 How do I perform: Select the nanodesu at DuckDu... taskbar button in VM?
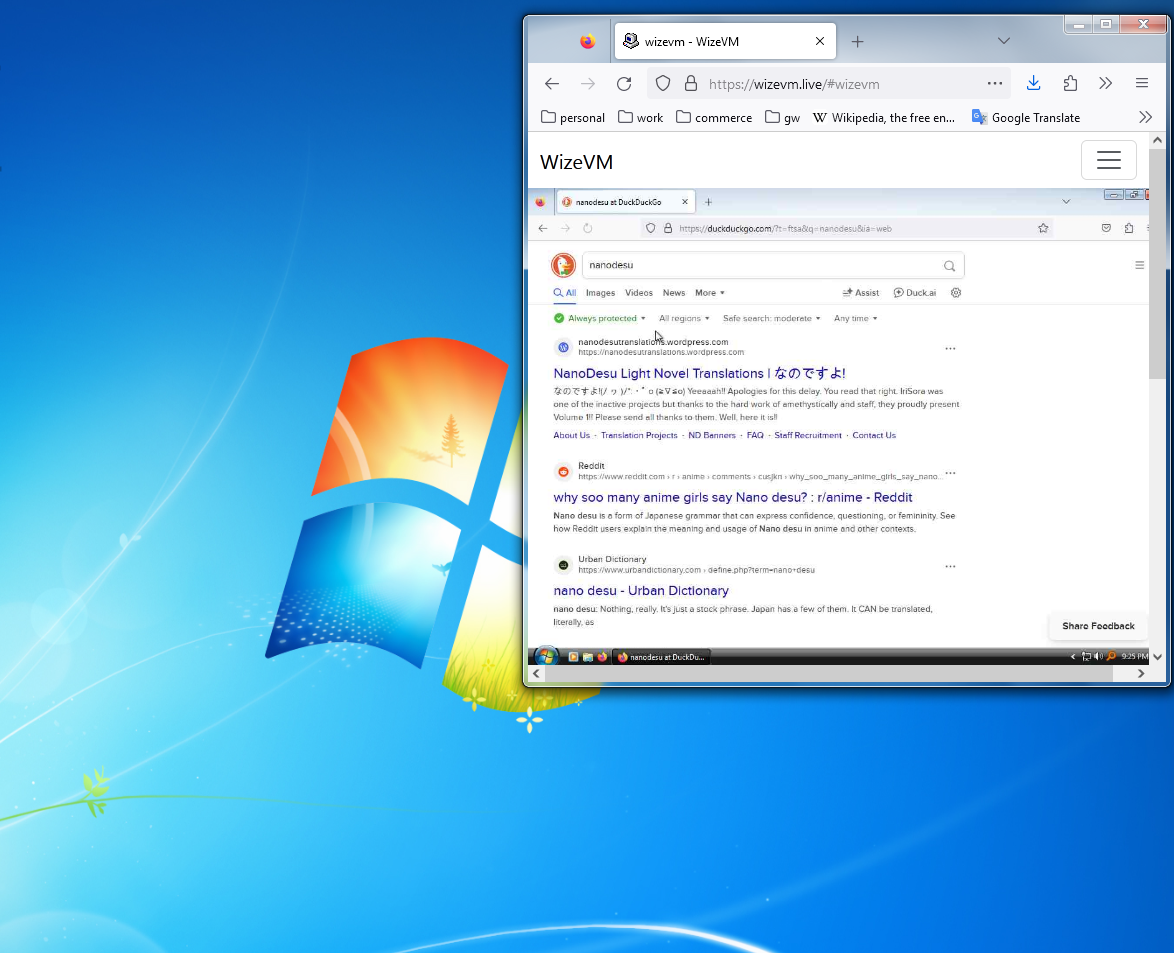(661, 657)
